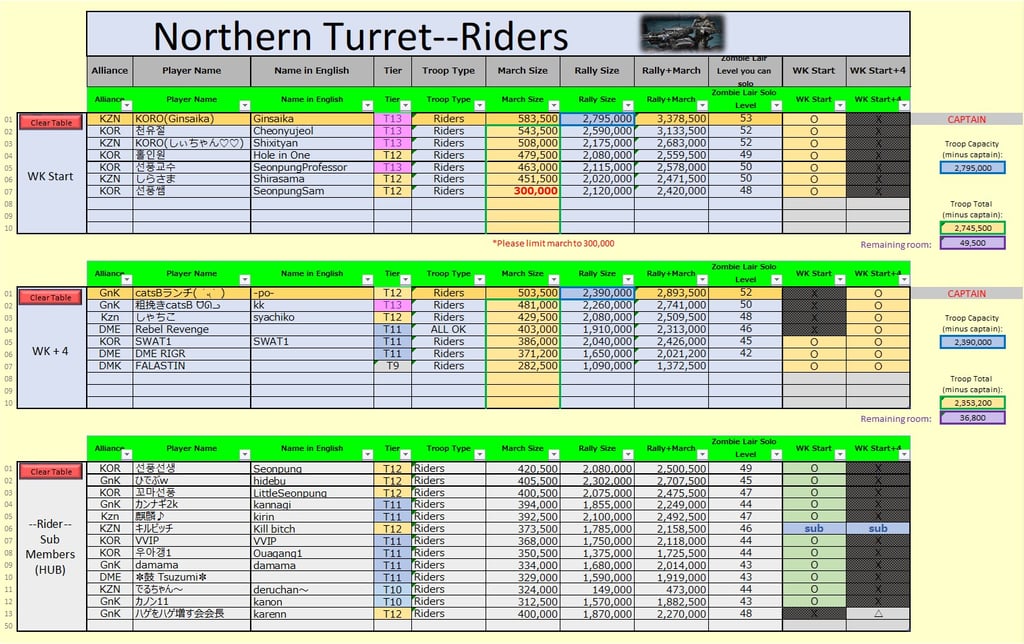Select English name cell kannagi
The image size is (1024, 644).
click(x=312, y=505)
